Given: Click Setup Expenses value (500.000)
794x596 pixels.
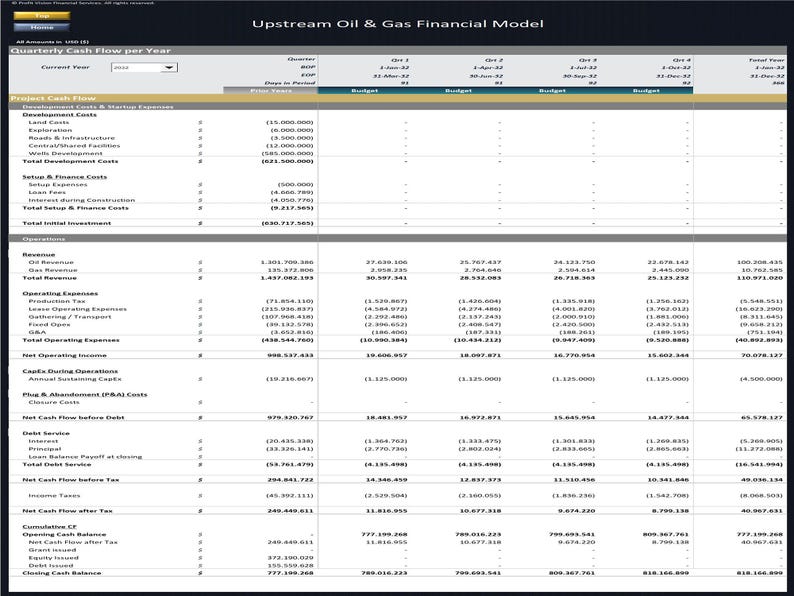Looking at the screenshot, I should click(296, 185).
